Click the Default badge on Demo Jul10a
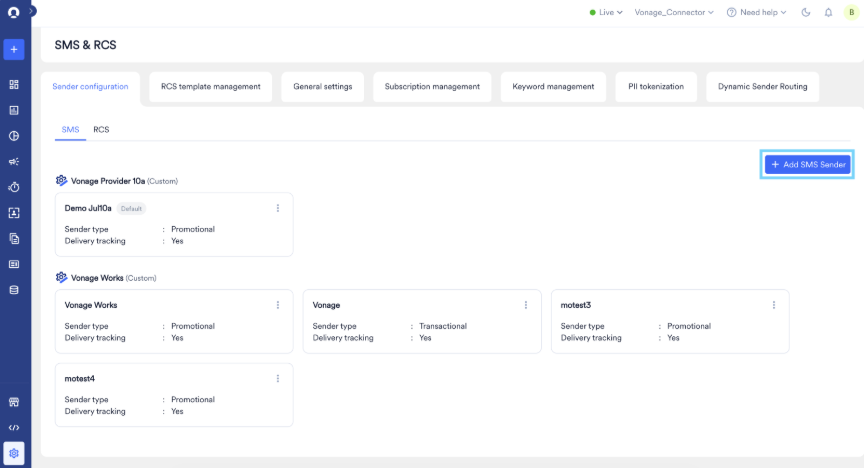The width and height of the screenshot is (864, 468). (x=131, y=208)
